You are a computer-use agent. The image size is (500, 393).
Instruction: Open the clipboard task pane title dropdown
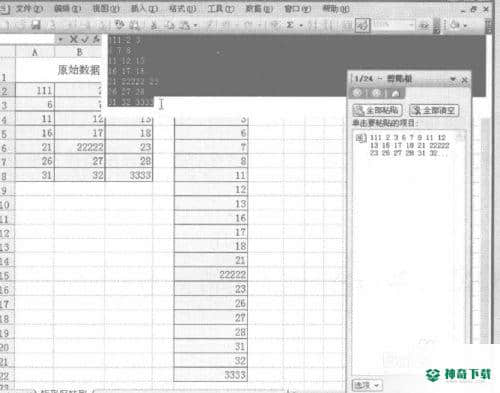(453, 79)
